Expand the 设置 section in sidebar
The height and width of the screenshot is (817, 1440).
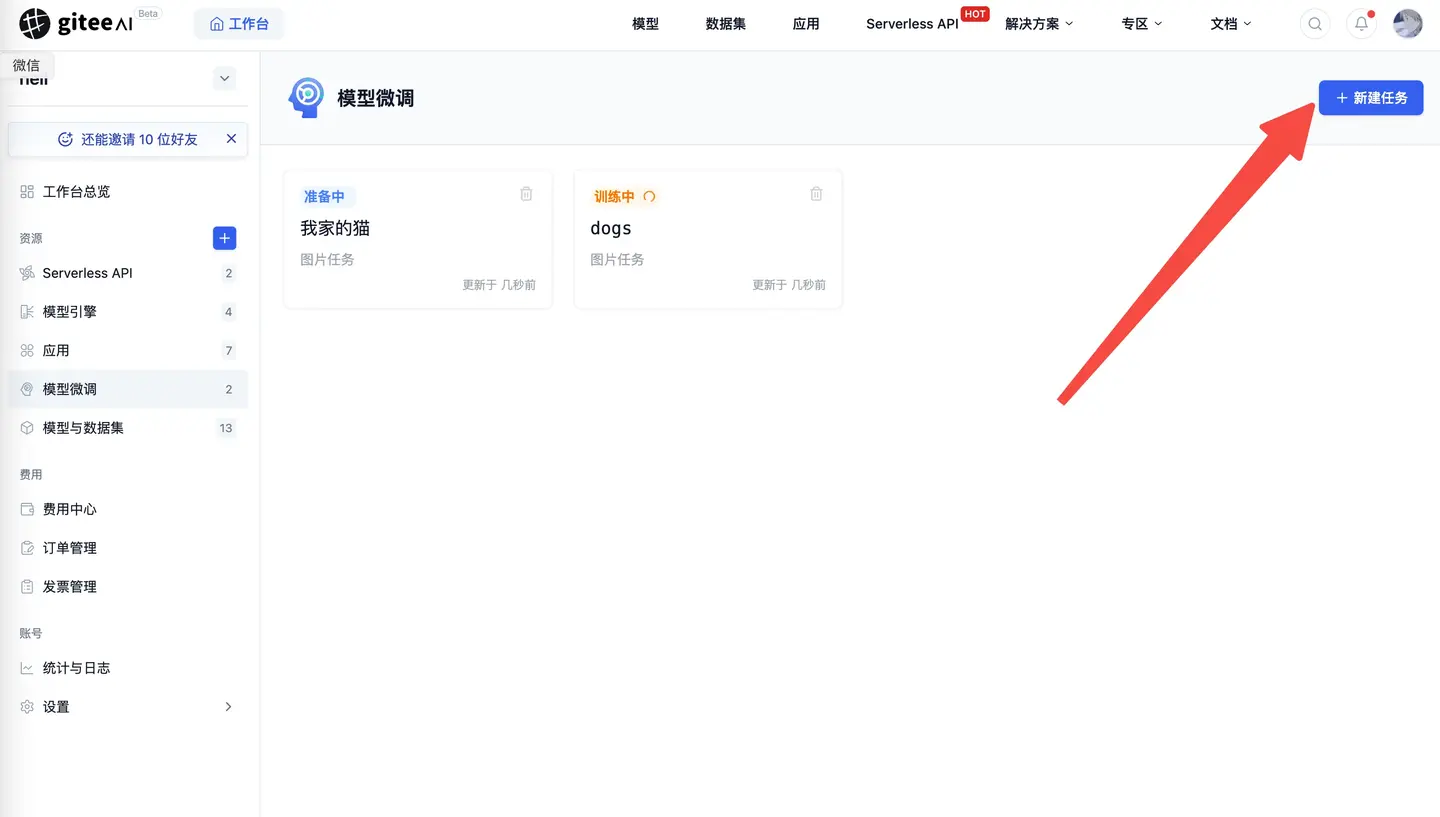pos(57,706)
